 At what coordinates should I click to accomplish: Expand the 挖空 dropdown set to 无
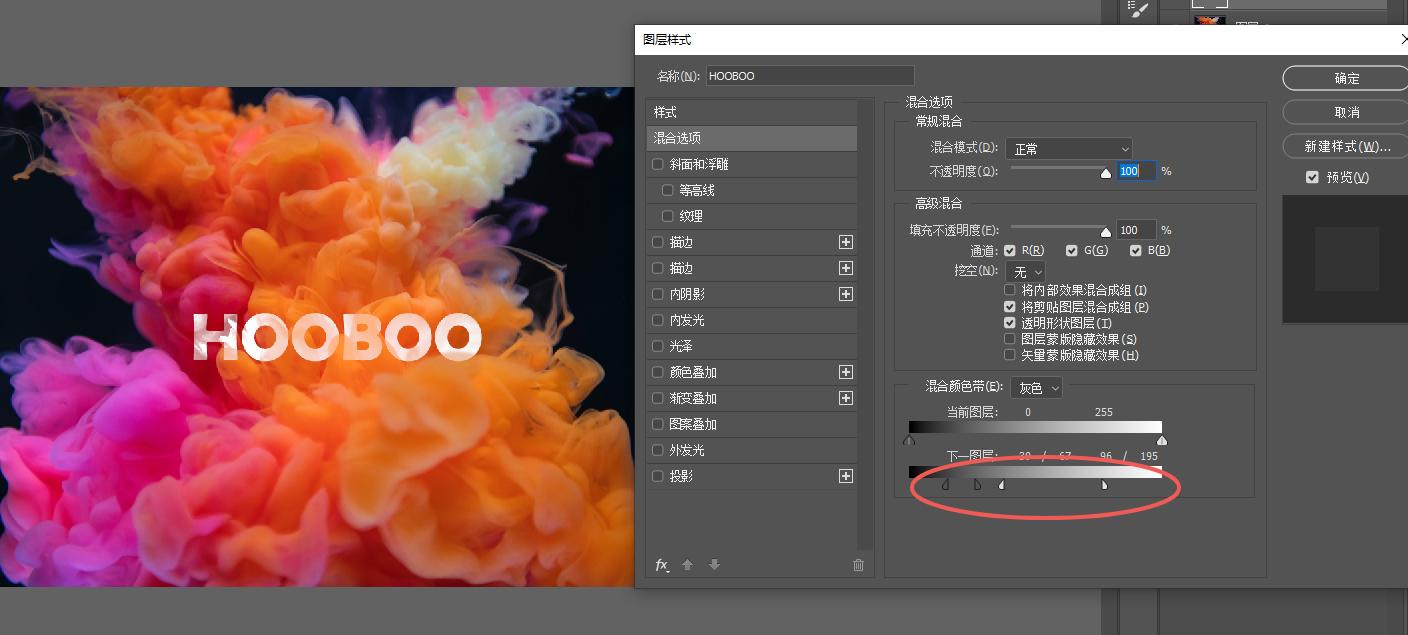(1025, 271)
